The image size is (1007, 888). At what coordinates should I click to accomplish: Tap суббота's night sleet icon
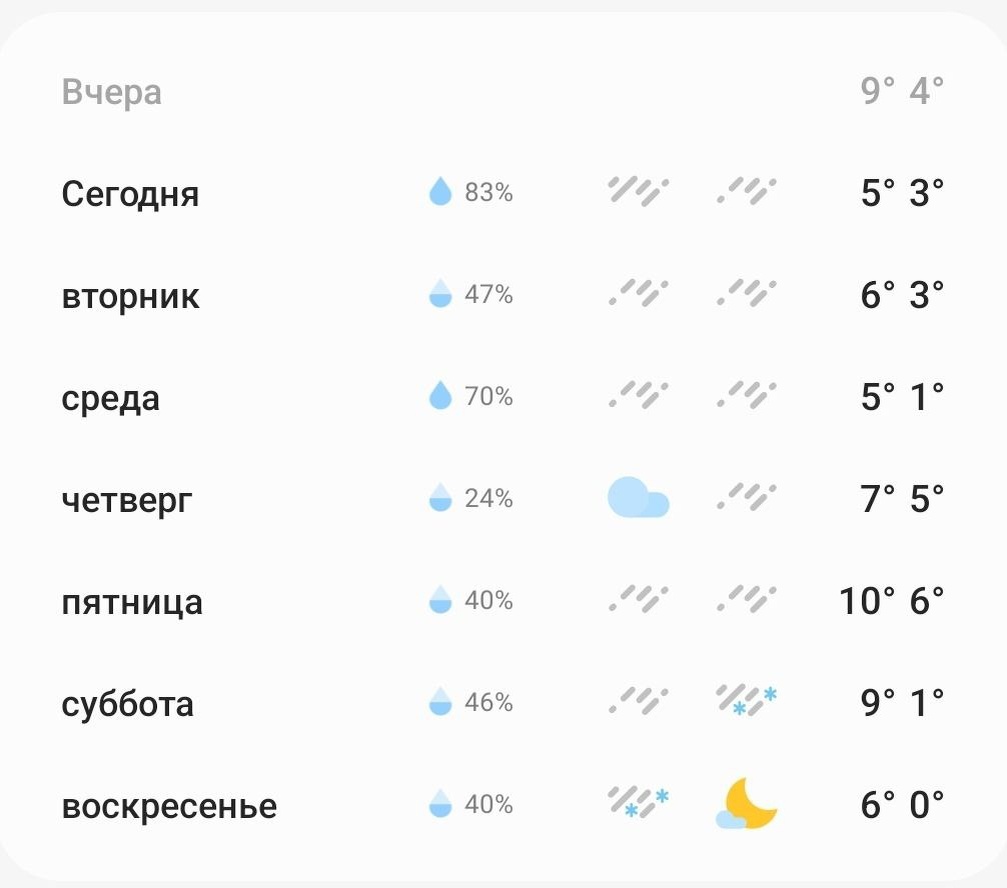pyautogui.click(x=746, y=701)
